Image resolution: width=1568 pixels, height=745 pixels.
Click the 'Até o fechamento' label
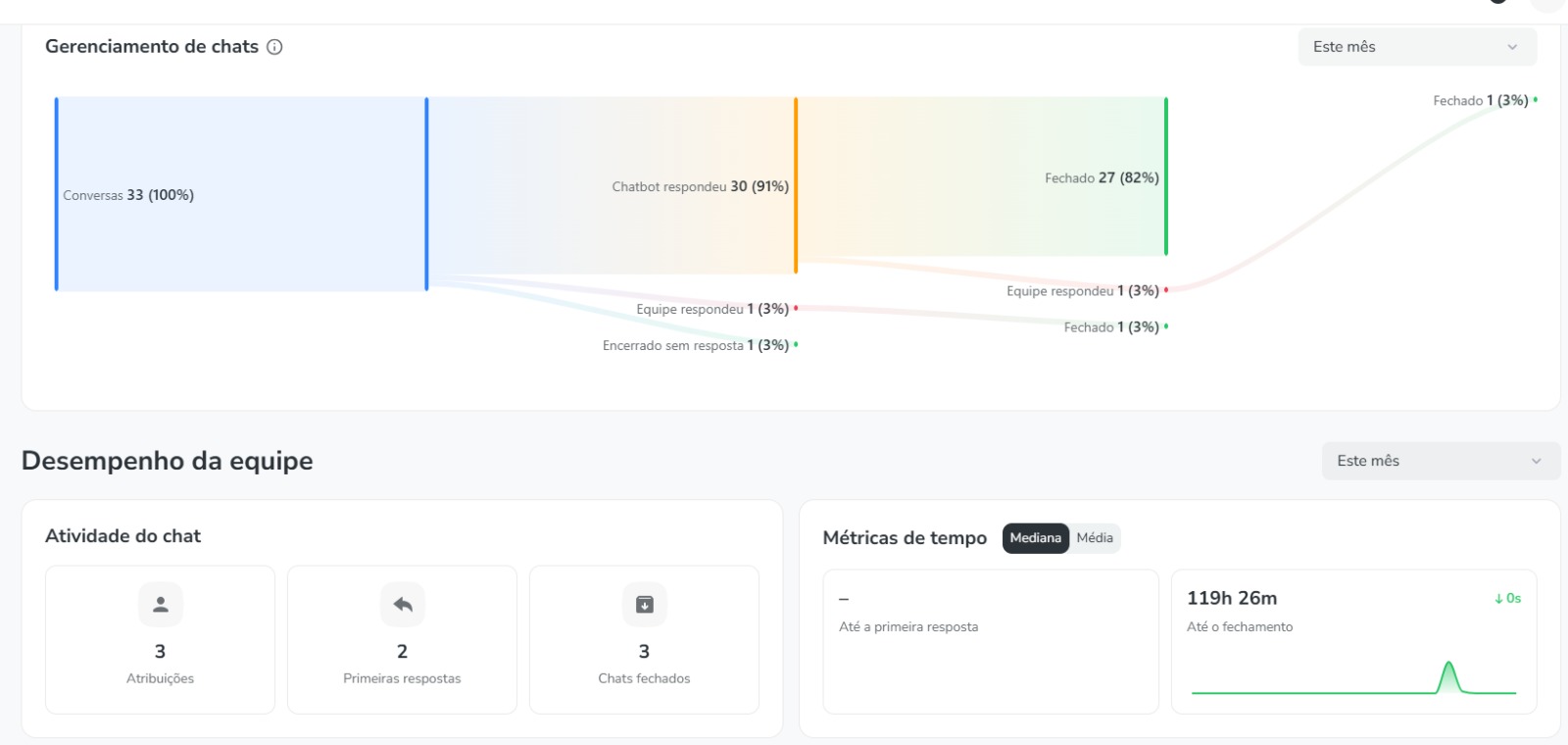(1240, 627)
